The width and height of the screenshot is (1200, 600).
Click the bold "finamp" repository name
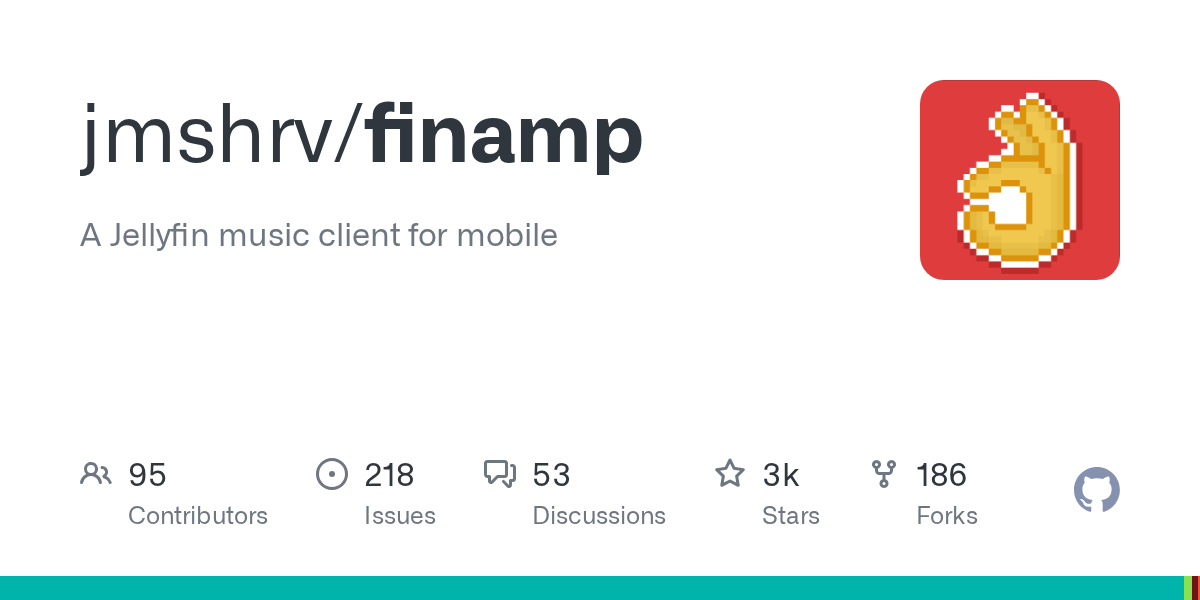click(504, 137)
